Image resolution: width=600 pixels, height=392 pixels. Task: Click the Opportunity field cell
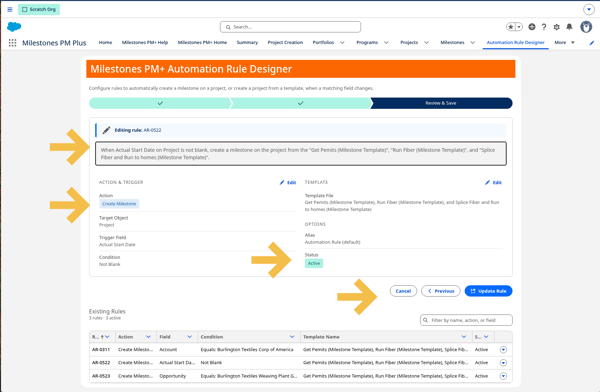pos(173,376)
